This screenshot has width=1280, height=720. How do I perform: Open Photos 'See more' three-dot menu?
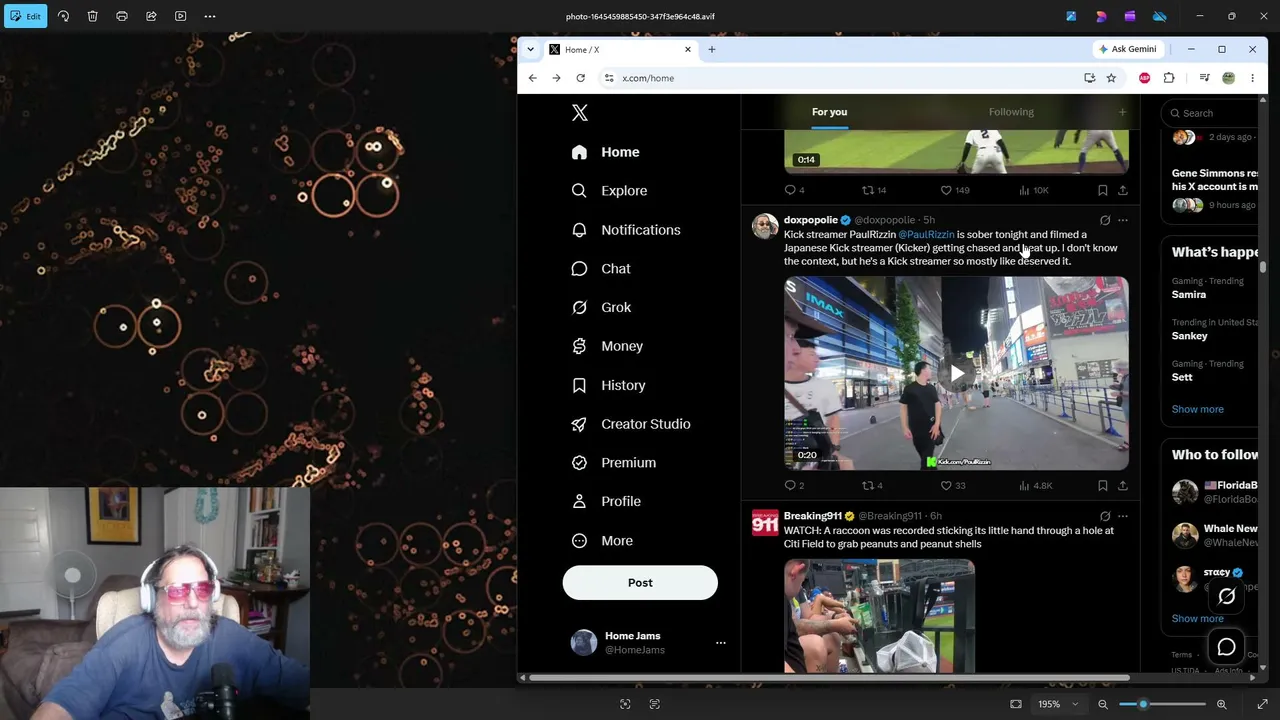(210, 16)
